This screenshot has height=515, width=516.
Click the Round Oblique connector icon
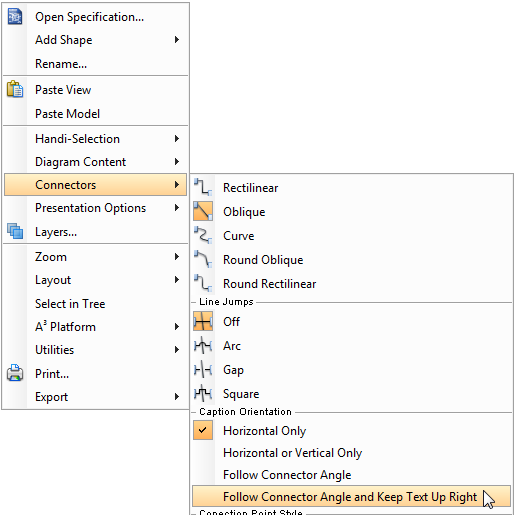203,259
